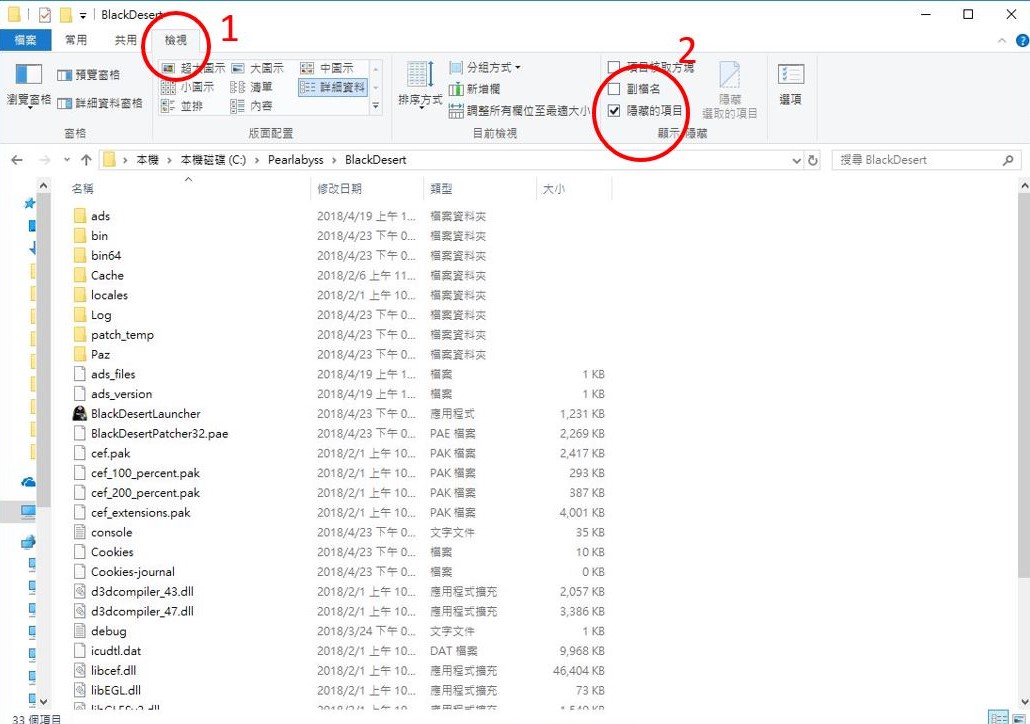This screenshot has height=724, width=1030.
Task: Select the libcef.dll file
Action: (113, 670)
